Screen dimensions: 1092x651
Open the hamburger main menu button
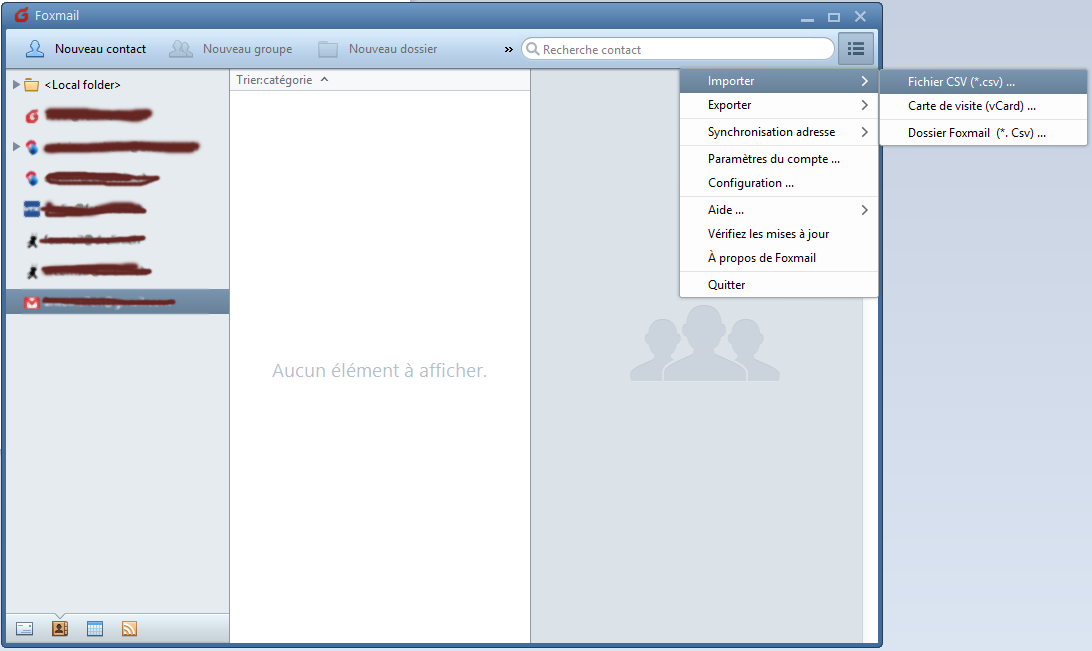click(856, 49)
